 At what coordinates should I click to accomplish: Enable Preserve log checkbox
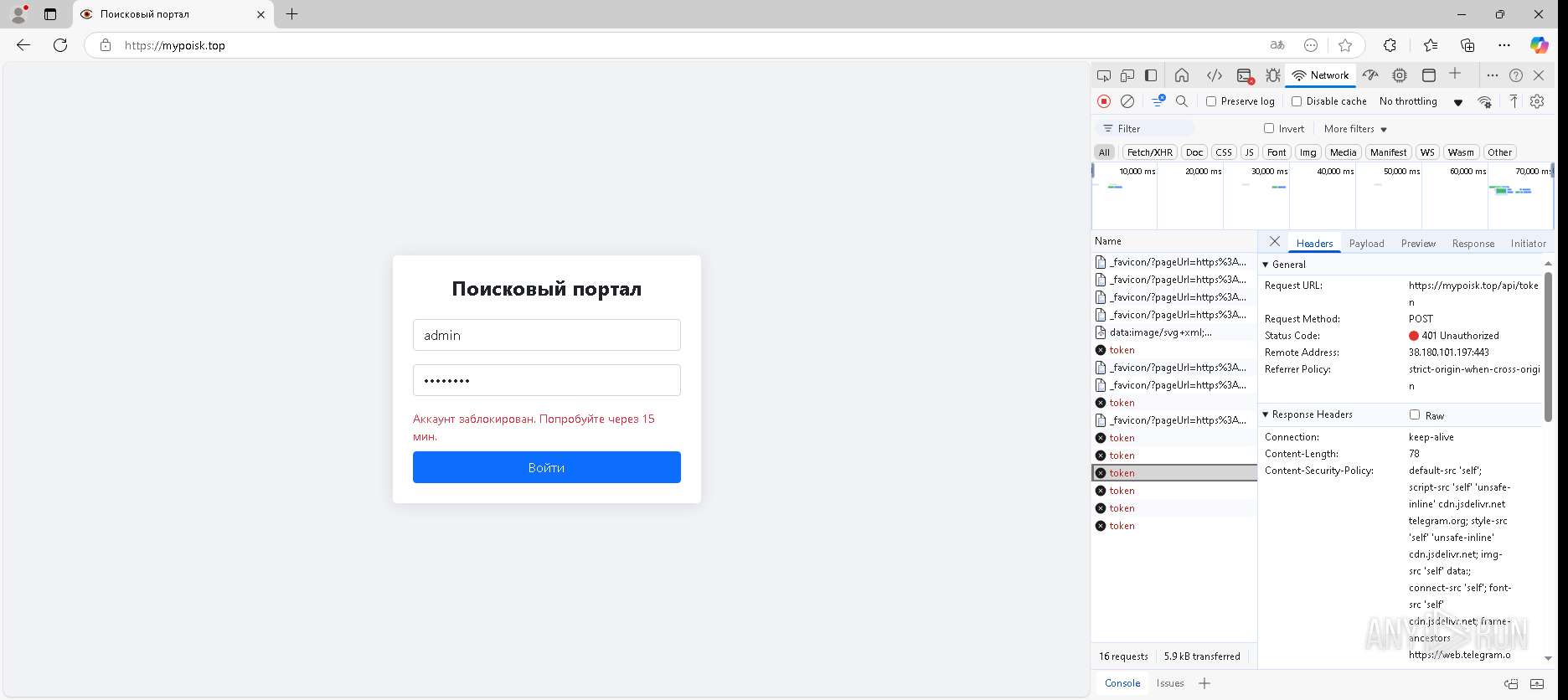(1211, 101)
